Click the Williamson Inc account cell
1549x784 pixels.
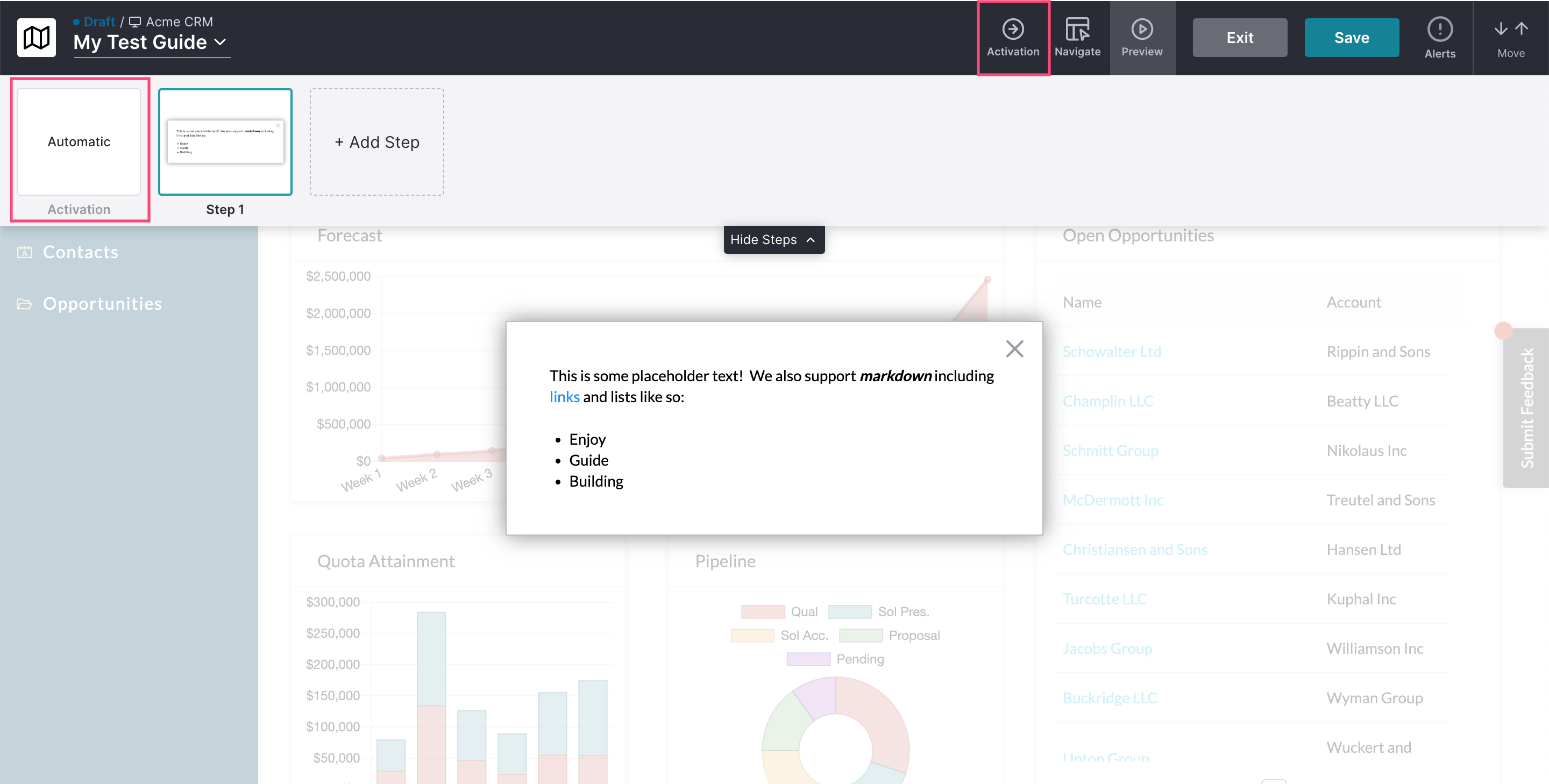pos(1375,648)
